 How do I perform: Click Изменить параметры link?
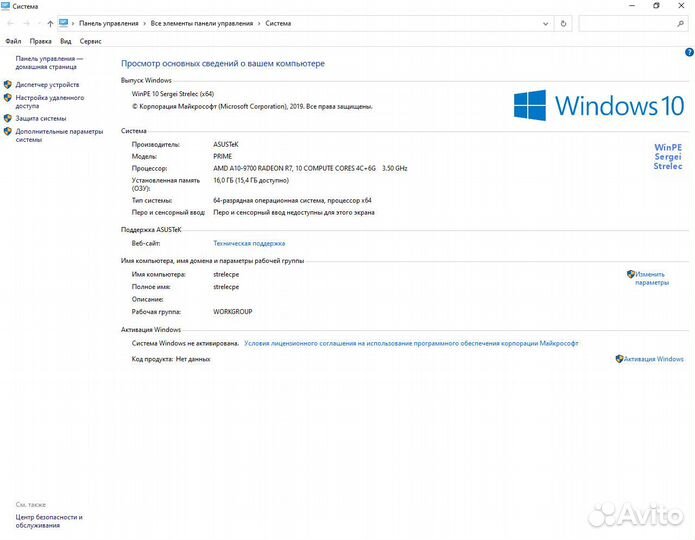(x=652, y=278)
